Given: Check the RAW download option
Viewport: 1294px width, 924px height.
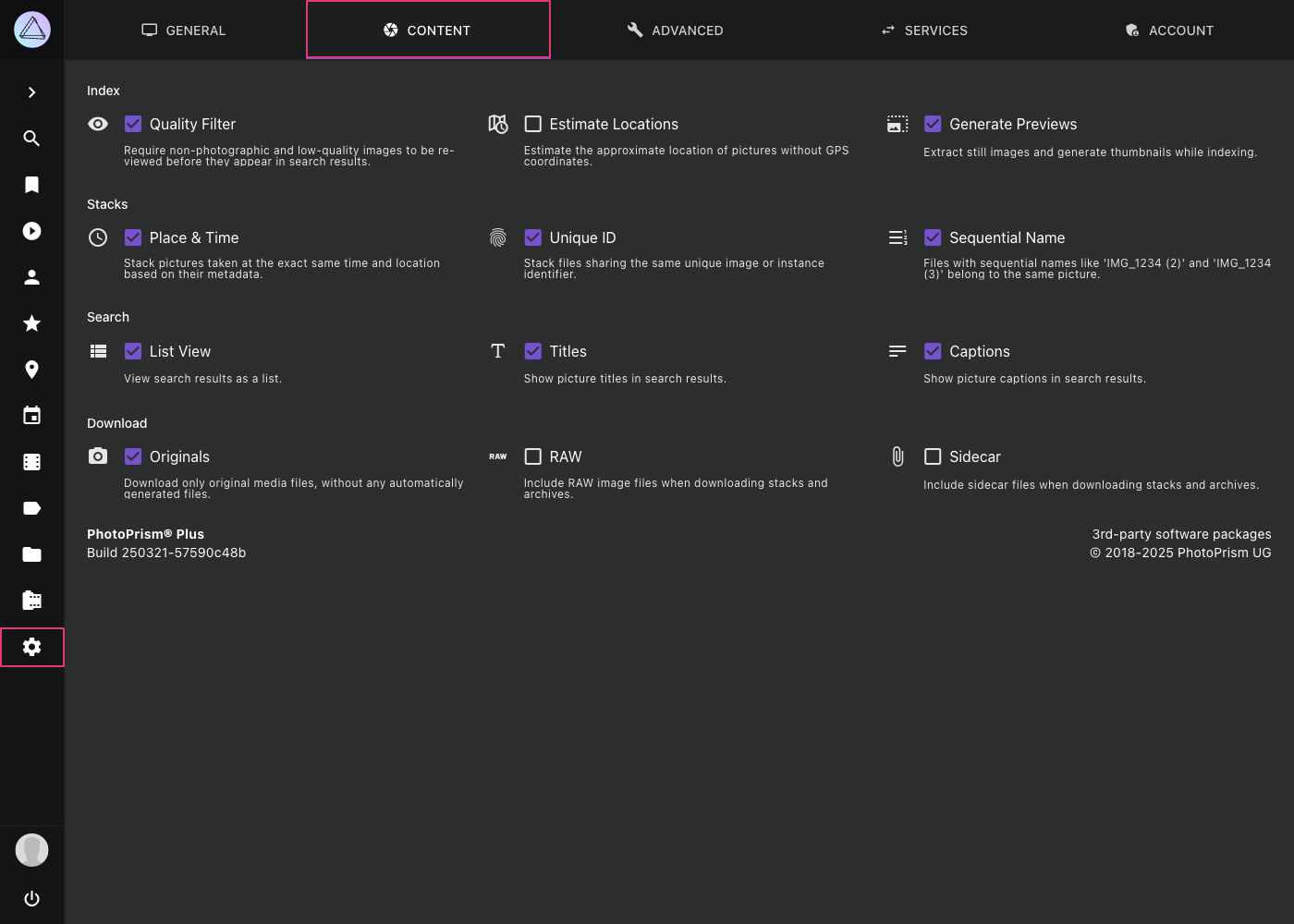Looking at the screenshot, I should point(533,456).
